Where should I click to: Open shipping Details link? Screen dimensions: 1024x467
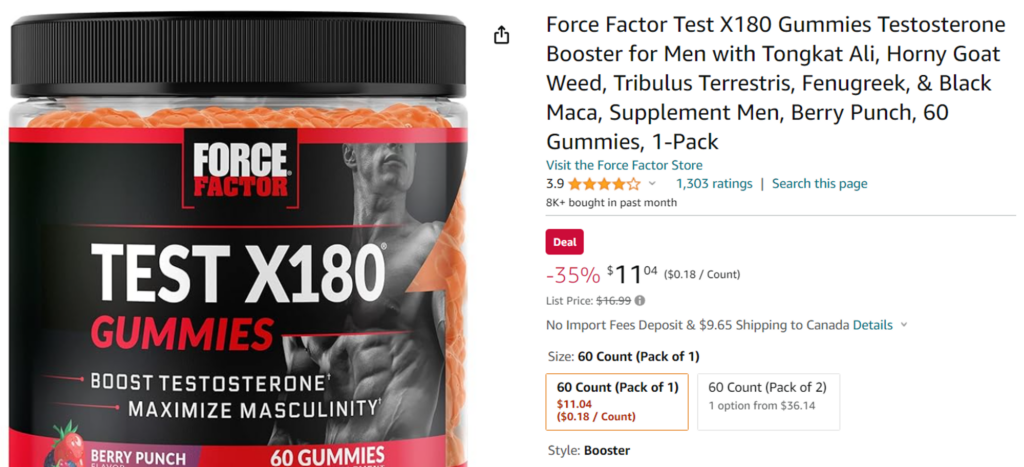point(872,325)
